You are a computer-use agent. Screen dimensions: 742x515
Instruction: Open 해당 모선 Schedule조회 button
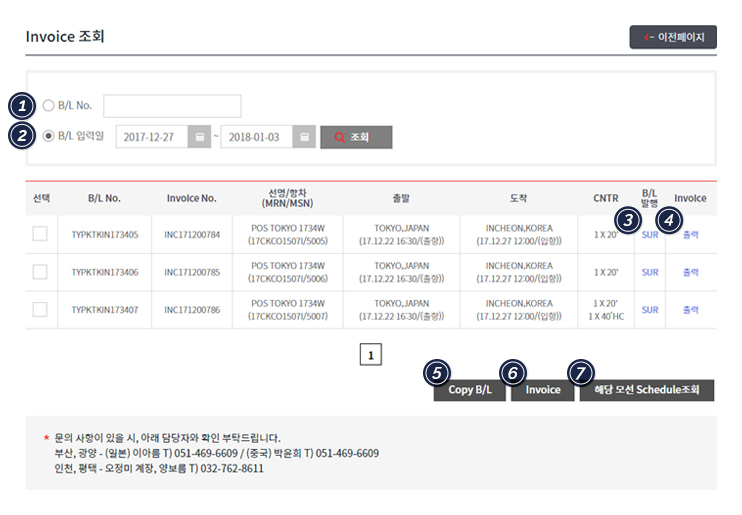pos(647,390)
